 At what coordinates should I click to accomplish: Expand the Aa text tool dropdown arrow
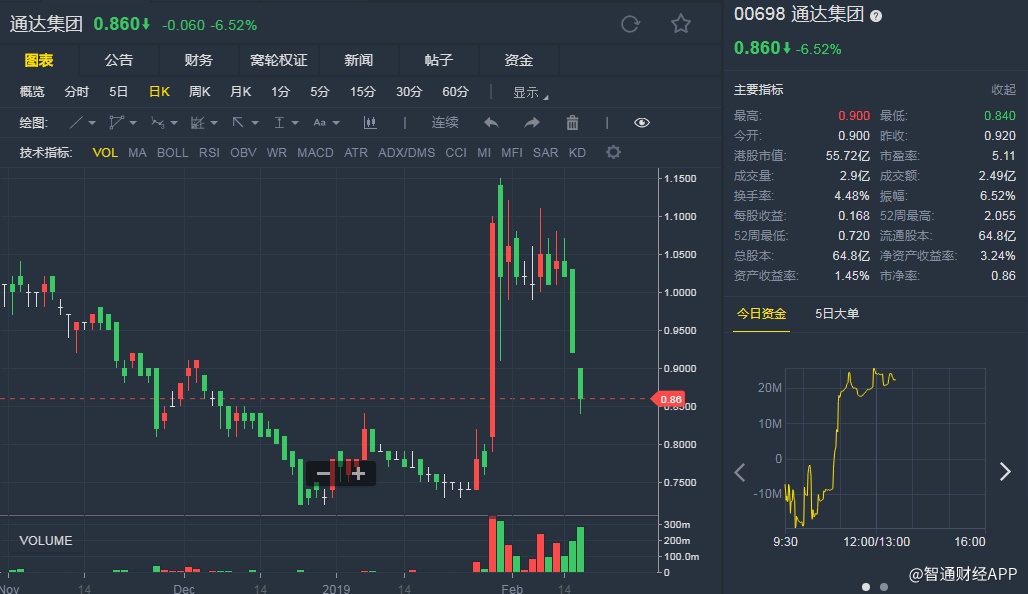point(336,123)
